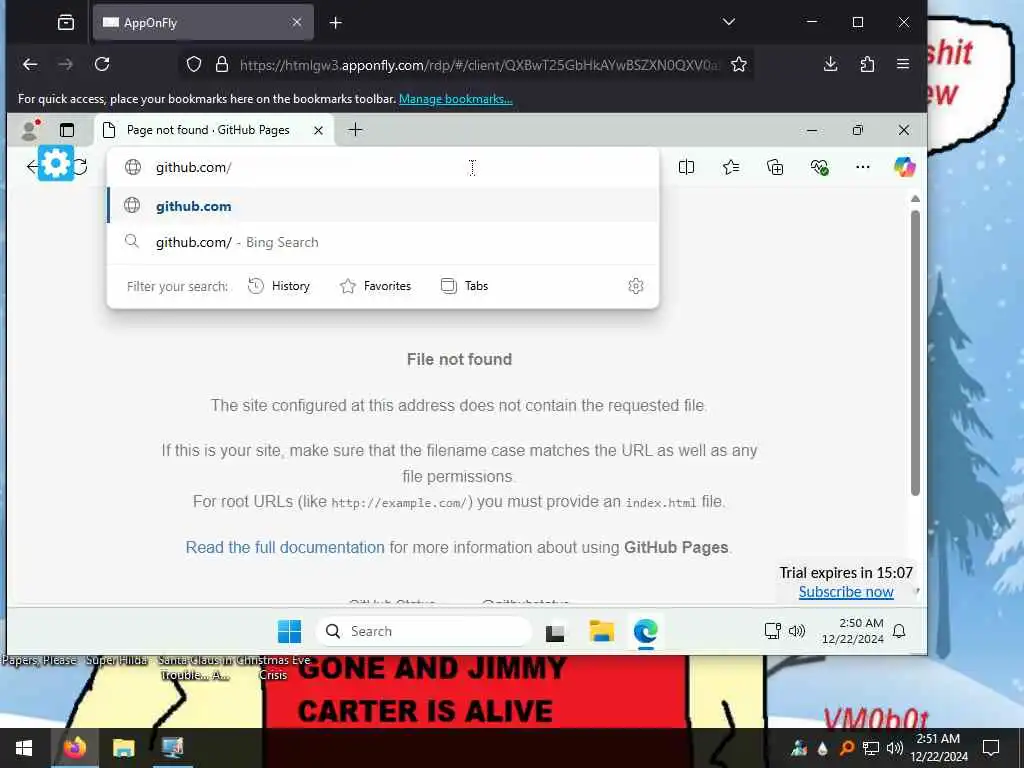Open host action center notification icon
The height and width of the screenshot is (768, 1024).
click(x=991, y=748)
